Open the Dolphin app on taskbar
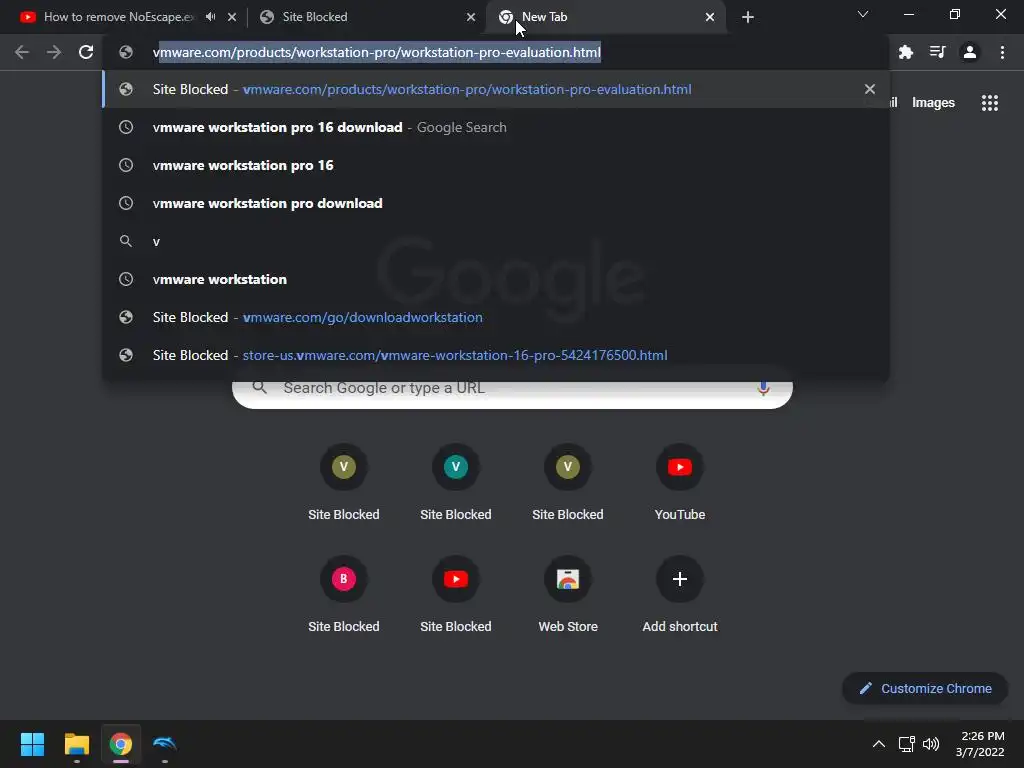Screen dimensions: 1024x768 pyautogui.click(x=165, y=744)
